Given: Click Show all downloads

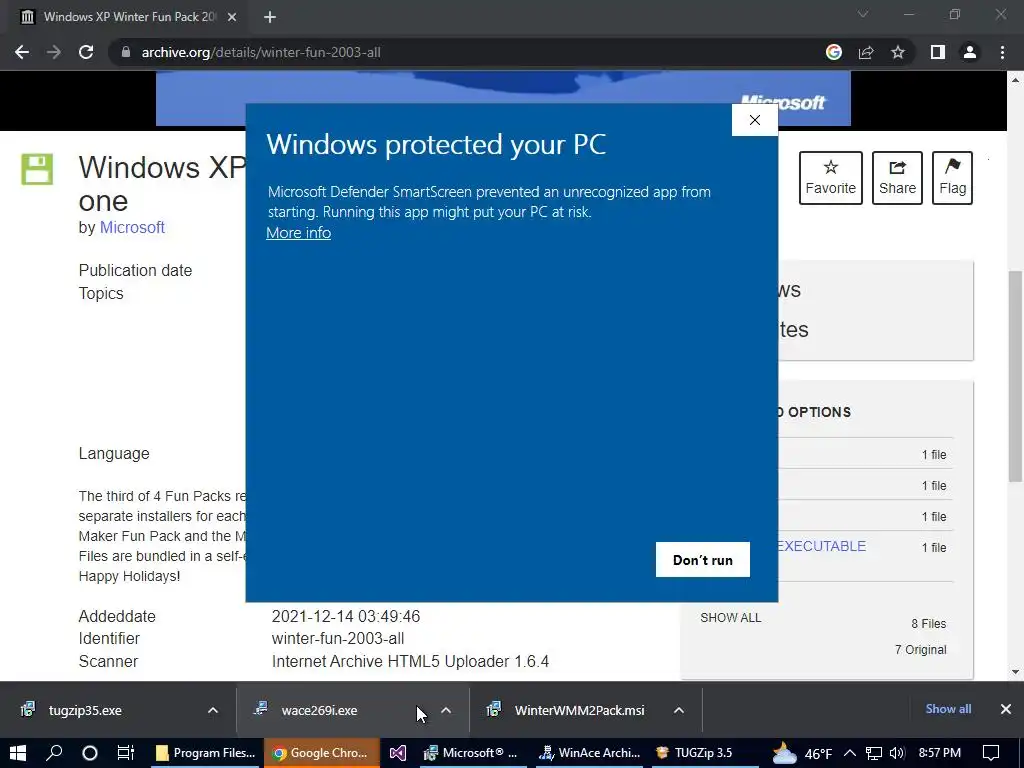Looking at the screenshot, I should coord(948,709).
